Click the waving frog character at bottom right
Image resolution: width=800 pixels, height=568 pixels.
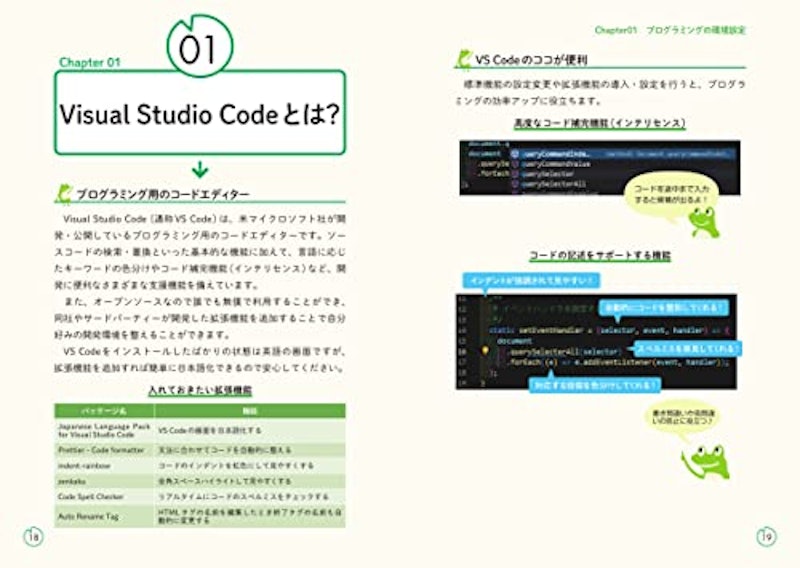click(x=707, y=462)
